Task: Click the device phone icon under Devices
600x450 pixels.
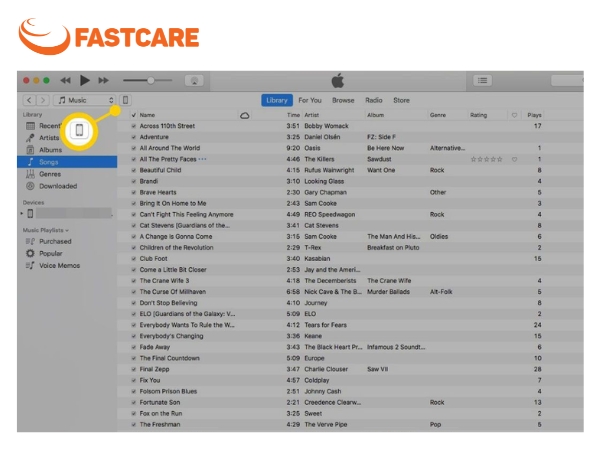Action: (30, 214)
